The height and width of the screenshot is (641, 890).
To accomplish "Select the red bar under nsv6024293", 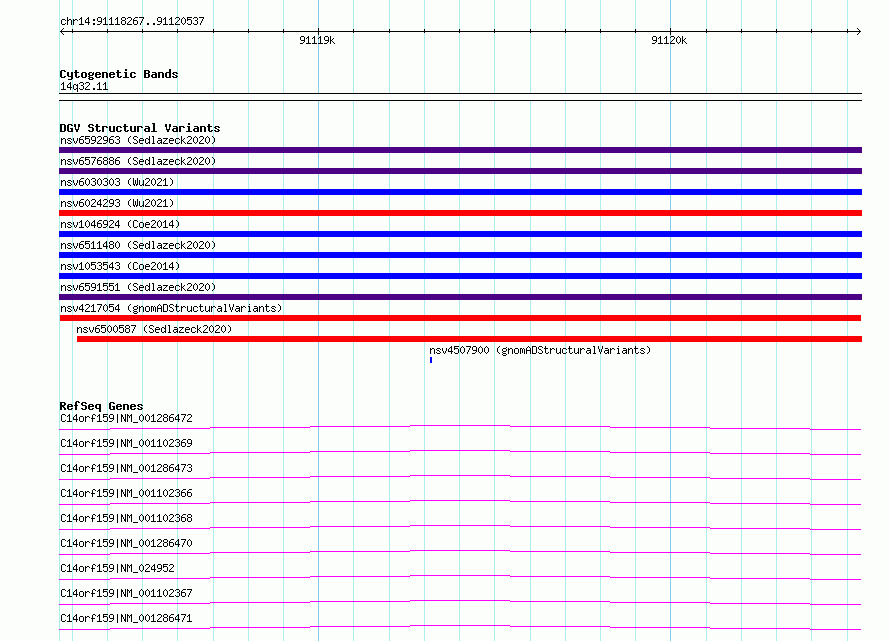I will (x=460, y=213).
